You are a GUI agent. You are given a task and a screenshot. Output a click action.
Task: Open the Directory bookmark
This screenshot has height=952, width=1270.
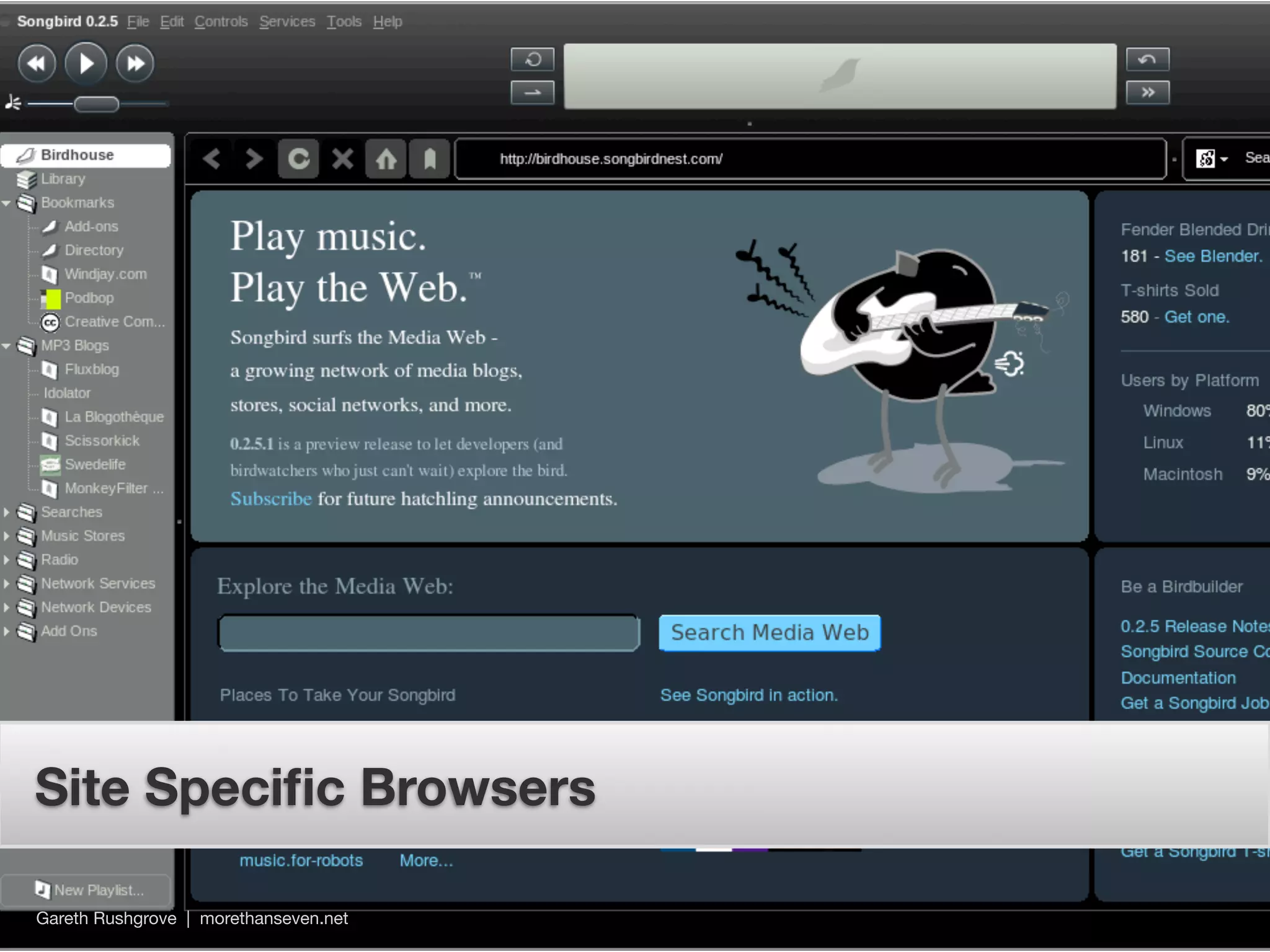(94, 250)
